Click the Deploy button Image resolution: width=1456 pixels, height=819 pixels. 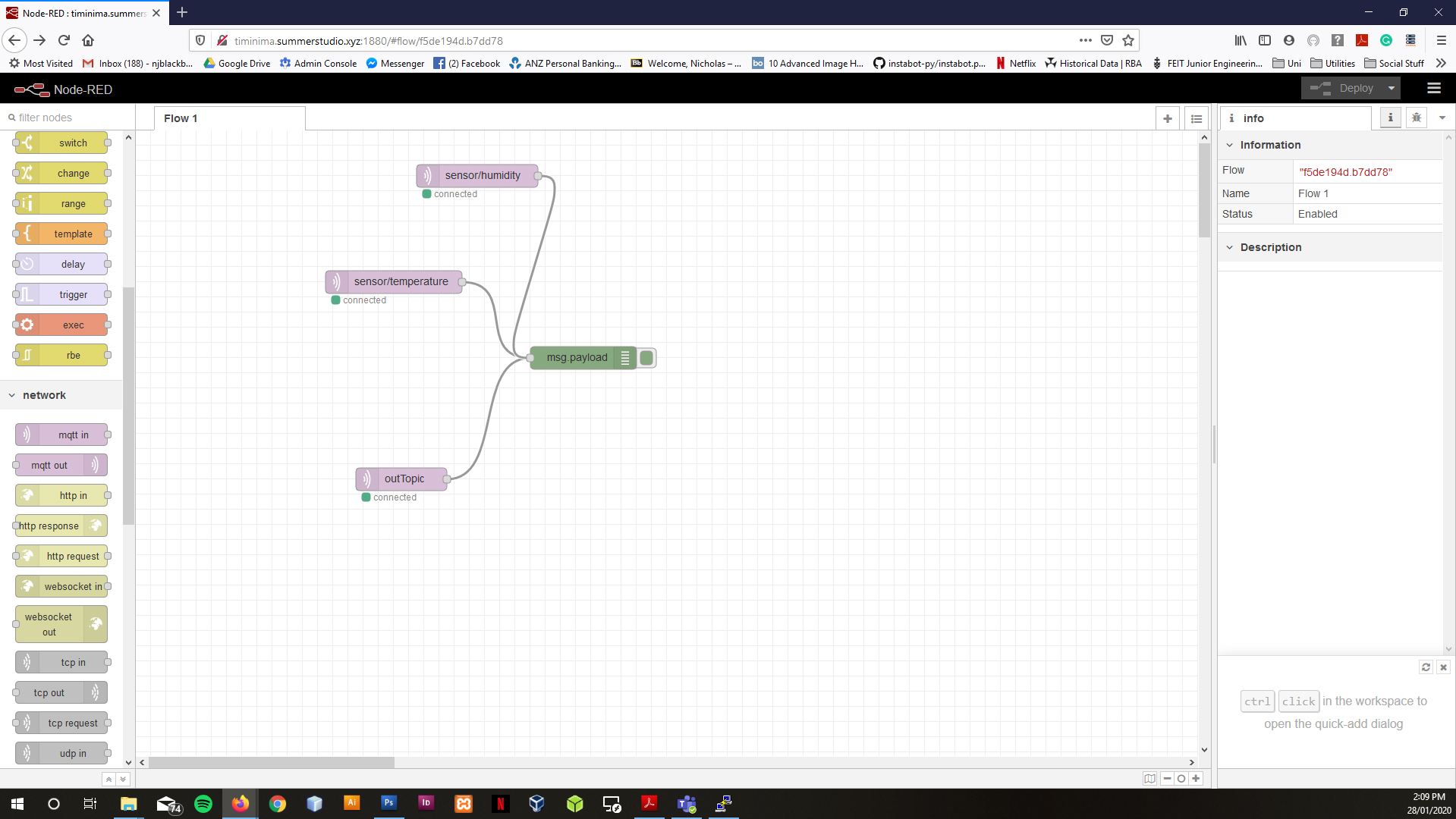1344,89
